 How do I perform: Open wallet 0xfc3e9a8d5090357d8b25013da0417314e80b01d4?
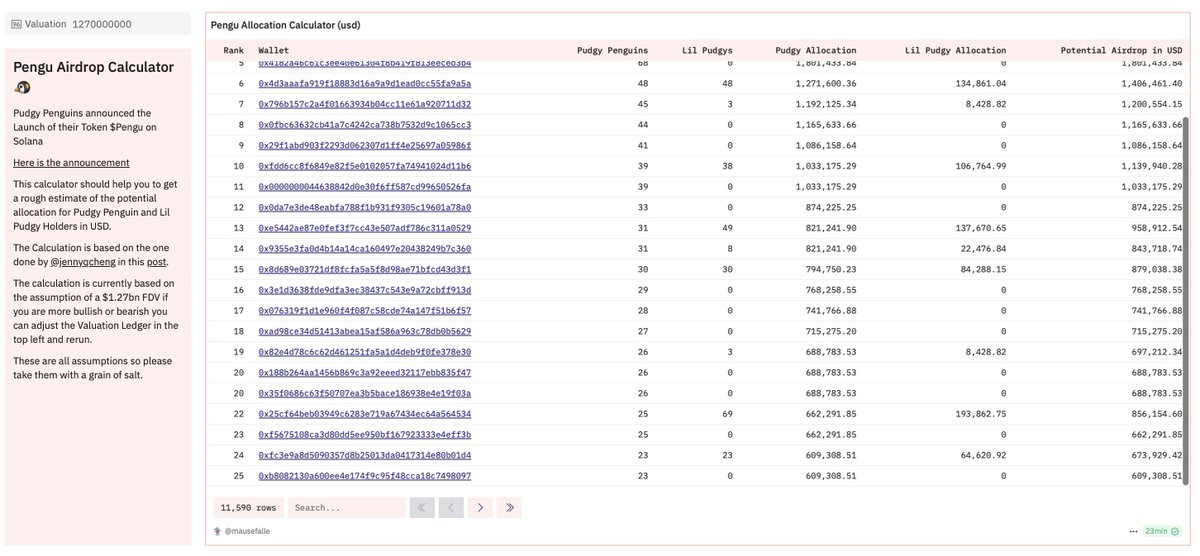click(x=364, y=455)
